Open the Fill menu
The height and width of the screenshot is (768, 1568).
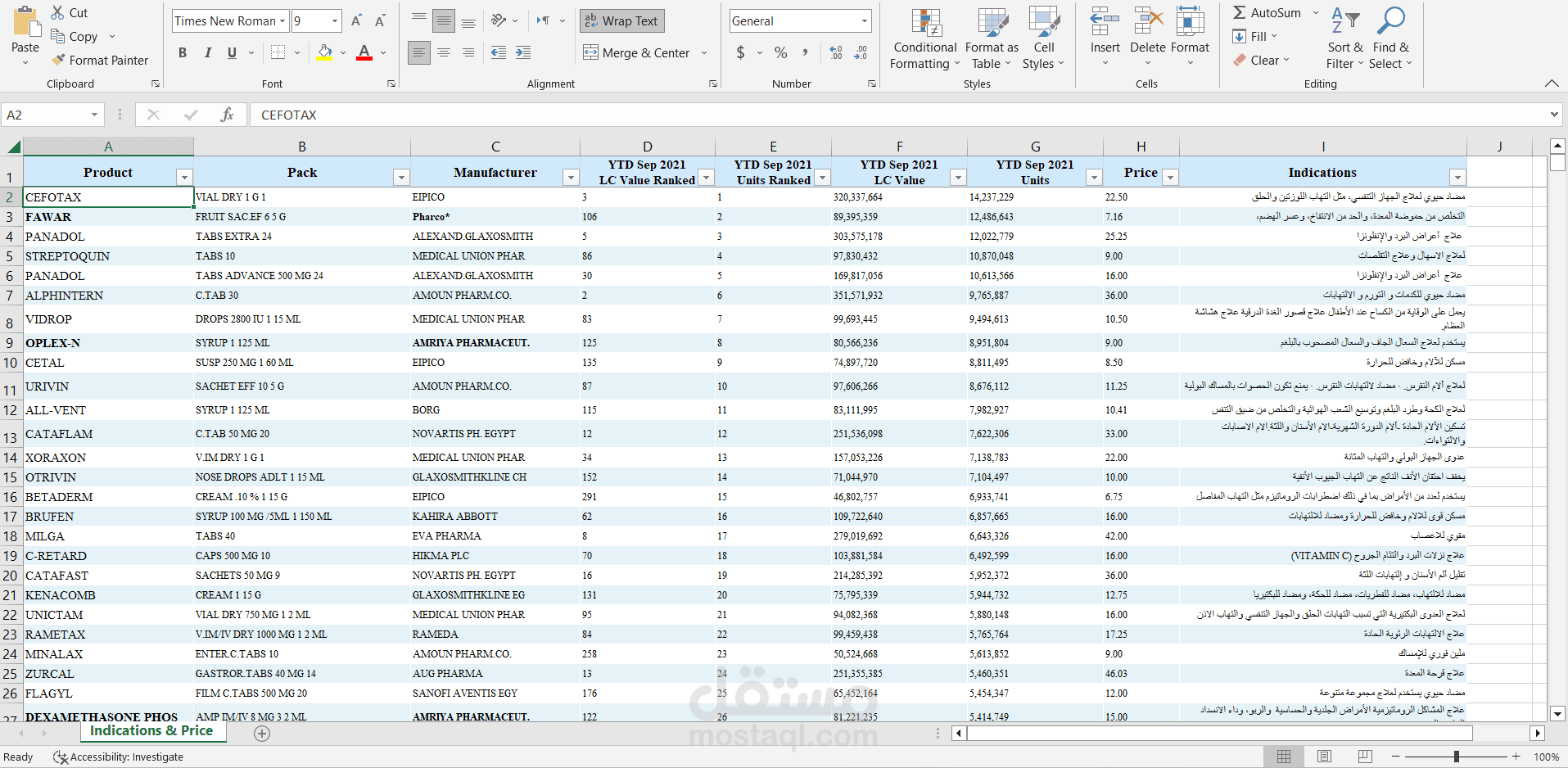point(1255,37)
